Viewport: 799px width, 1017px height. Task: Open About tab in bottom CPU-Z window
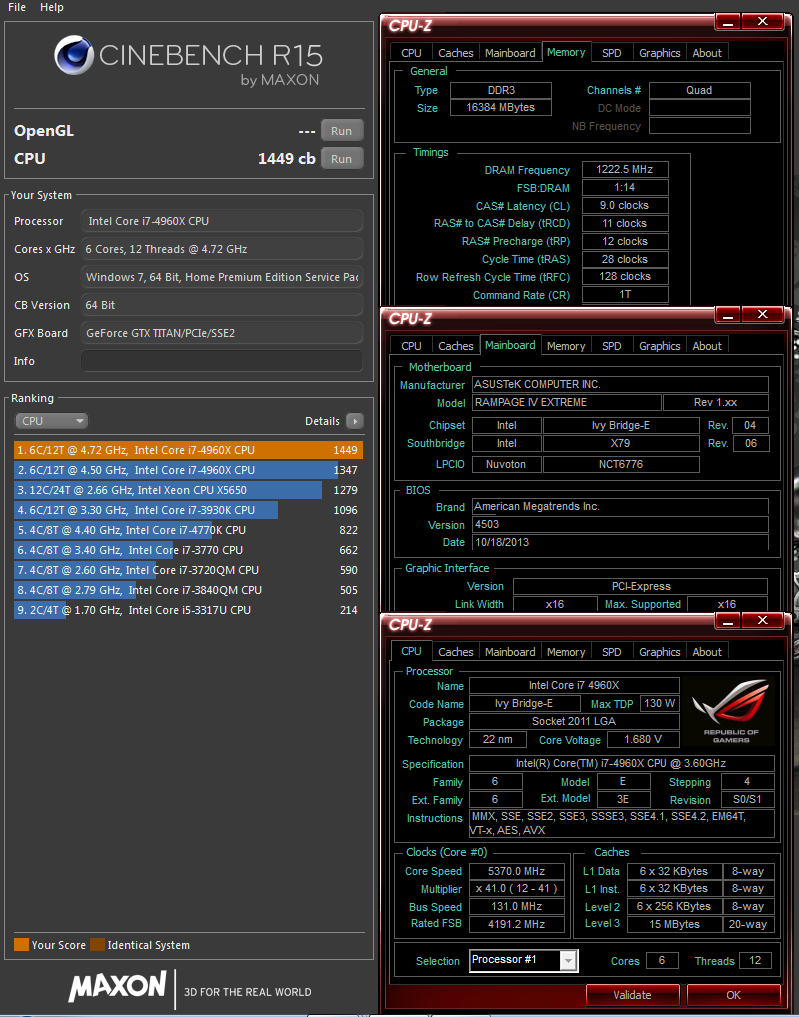pos(707,652)
